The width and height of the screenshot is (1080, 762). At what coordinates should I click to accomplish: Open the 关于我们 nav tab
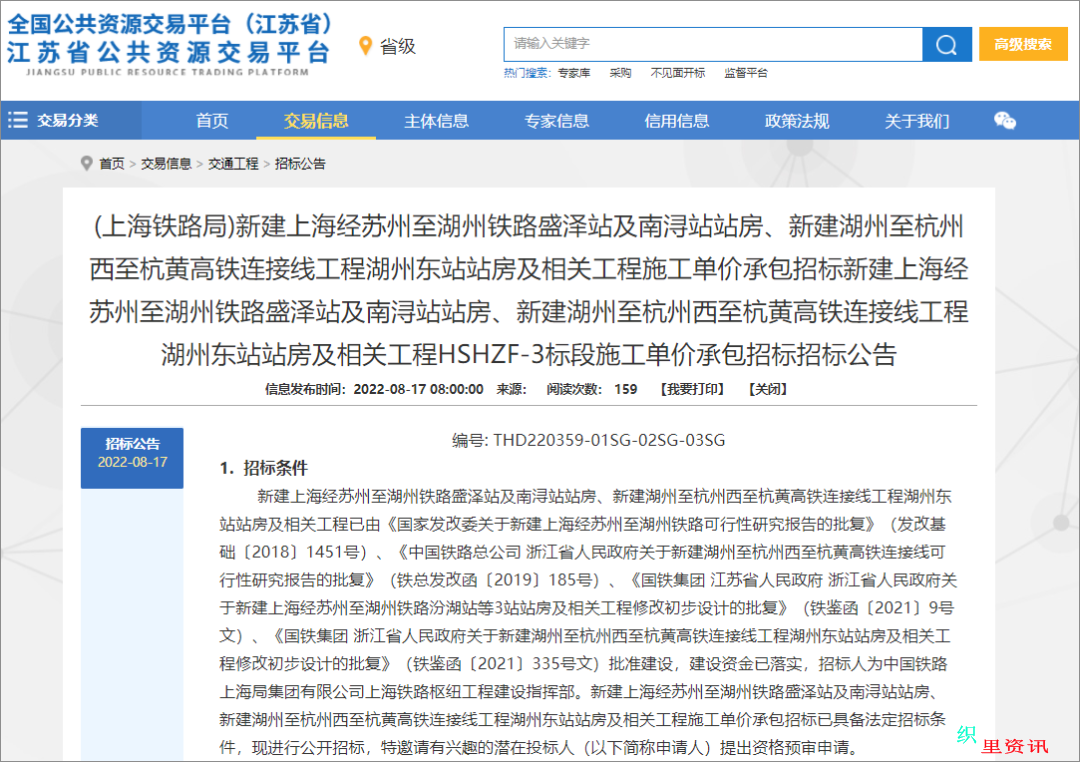[x=917, y=121]
